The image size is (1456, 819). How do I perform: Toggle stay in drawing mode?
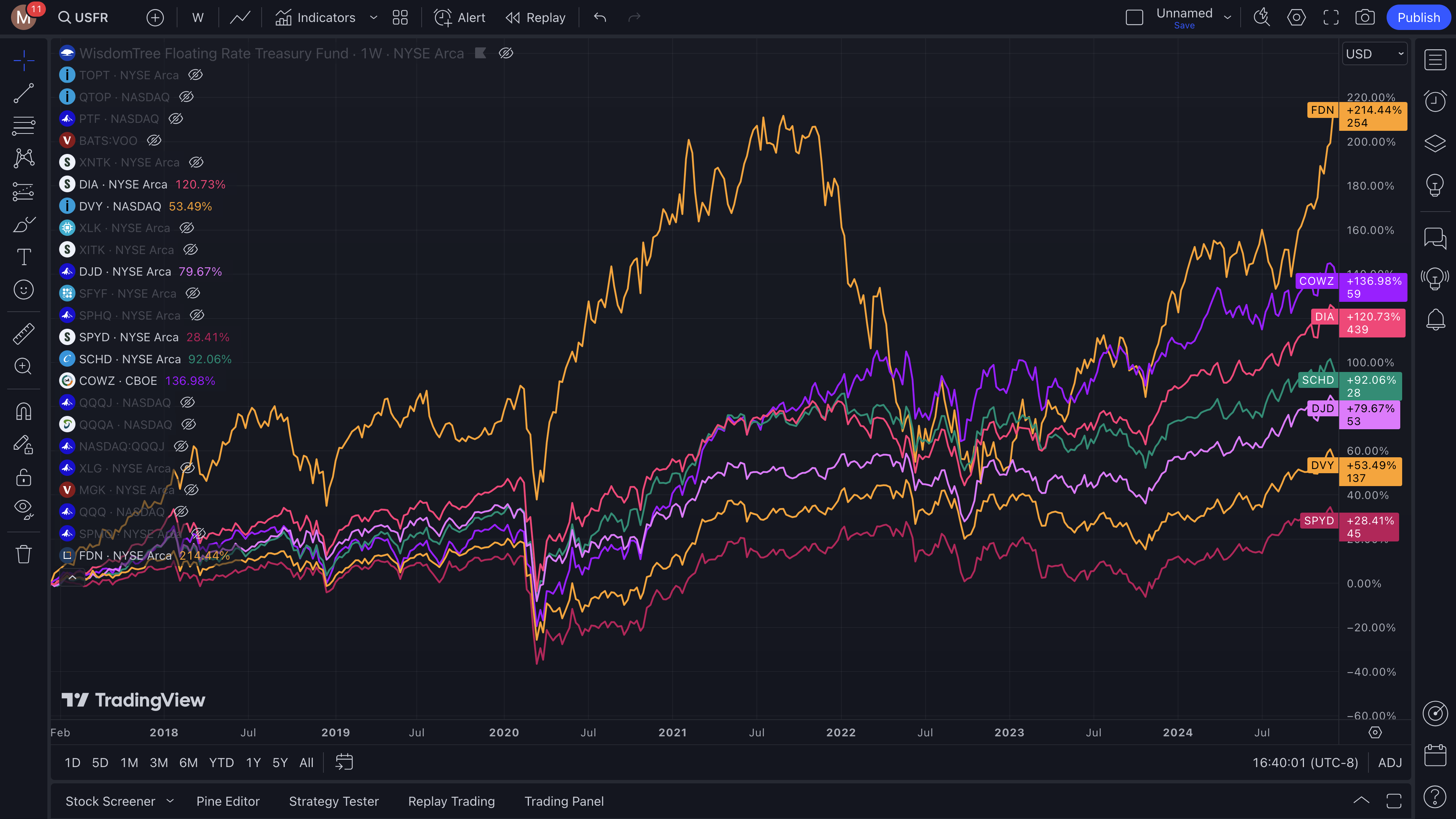(x=24, y=444)
